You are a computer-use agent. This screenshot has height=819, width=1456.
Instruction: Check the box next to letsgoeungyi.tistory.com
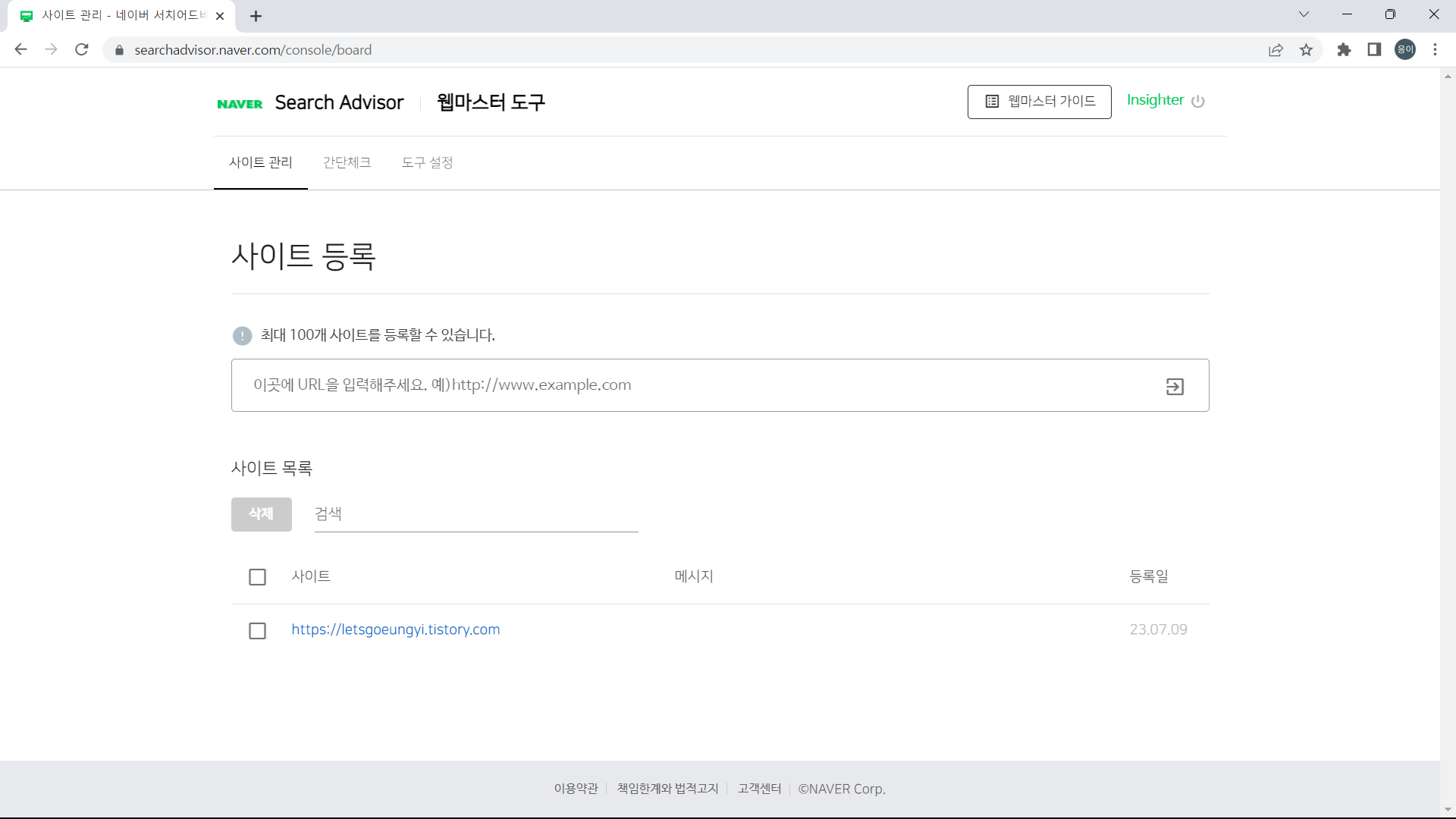pos(257,630)
